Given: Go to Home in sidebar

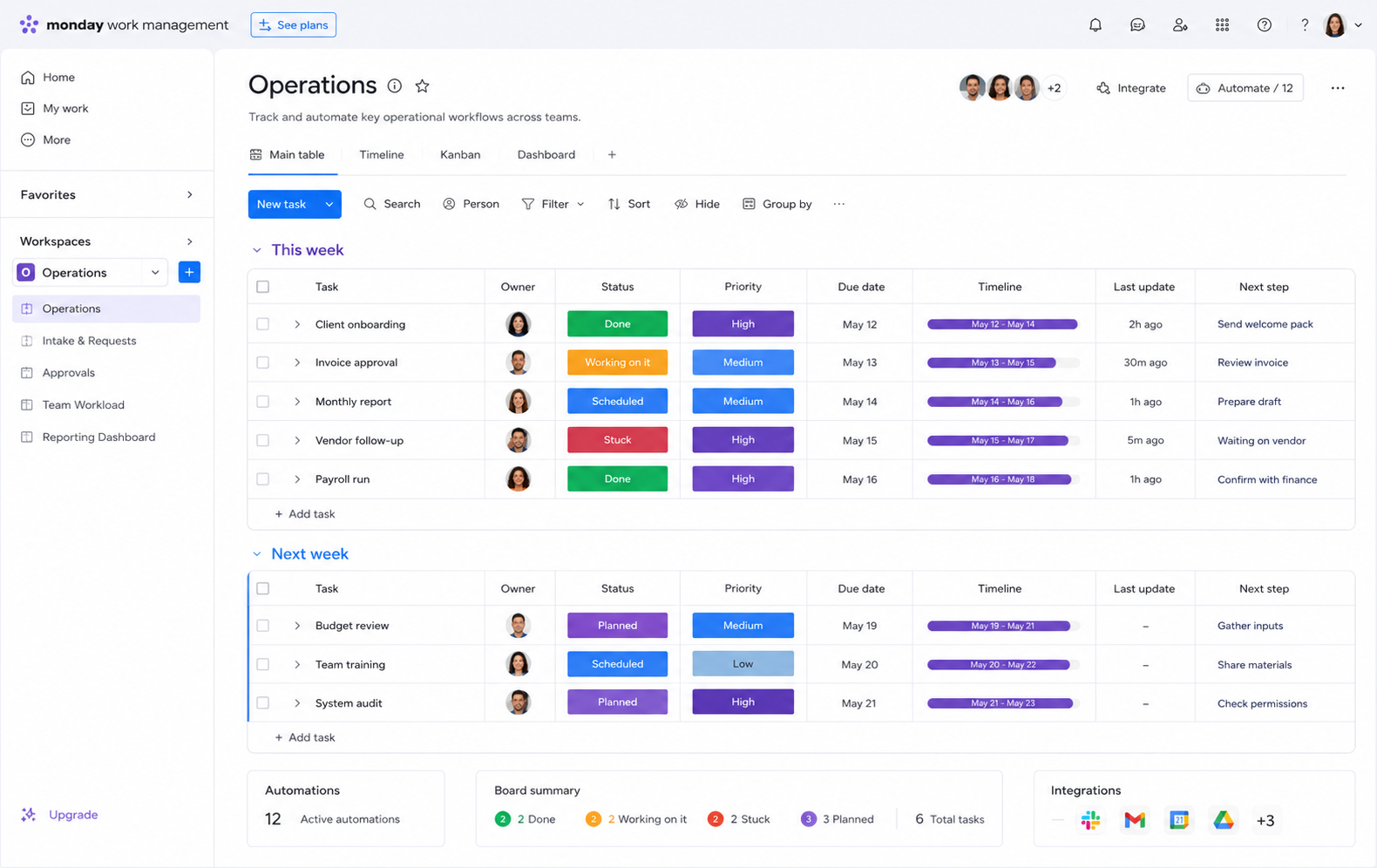Looking at the screenshot, I should coord(48,77).
